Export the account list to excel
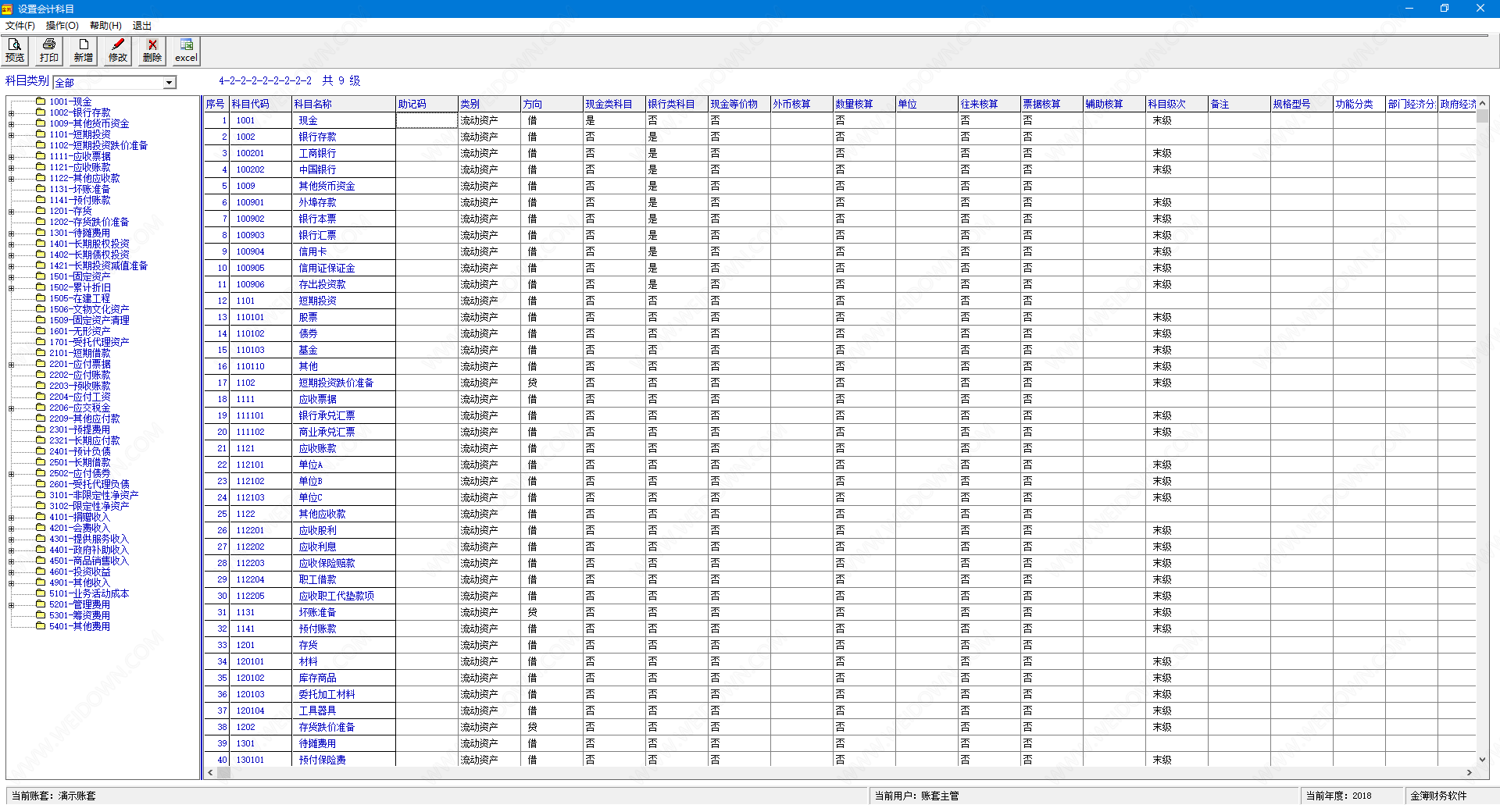 pyautogui.click(x=186, y=51)
